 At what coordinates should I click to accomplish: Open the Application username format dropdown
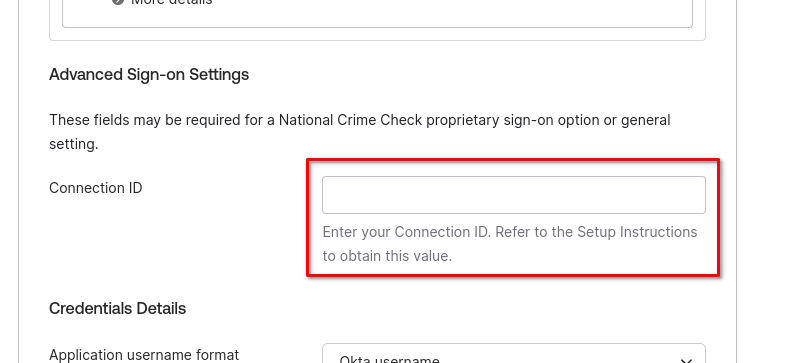coord(514,353)
